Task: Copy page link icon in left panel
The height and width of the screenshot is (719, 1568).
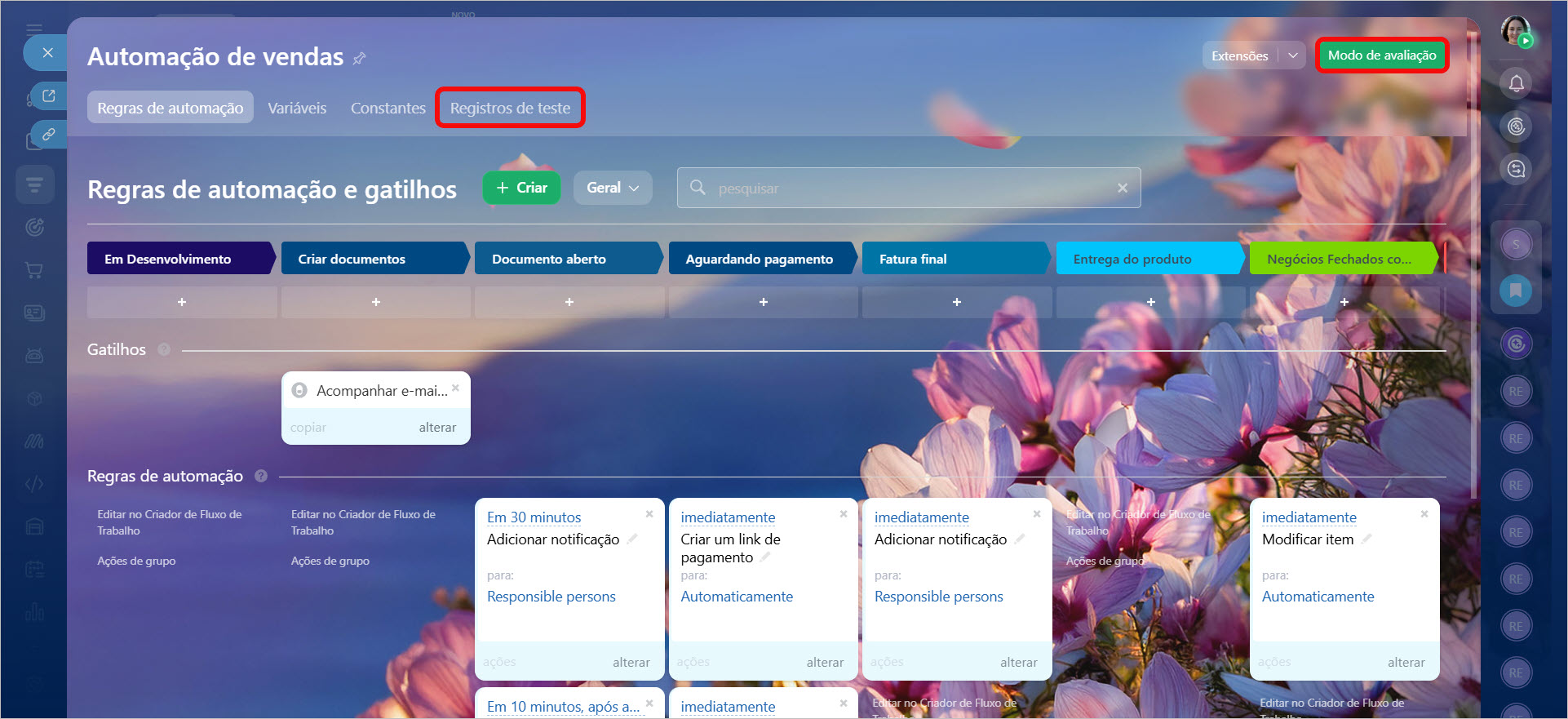Action: [49, 134]
